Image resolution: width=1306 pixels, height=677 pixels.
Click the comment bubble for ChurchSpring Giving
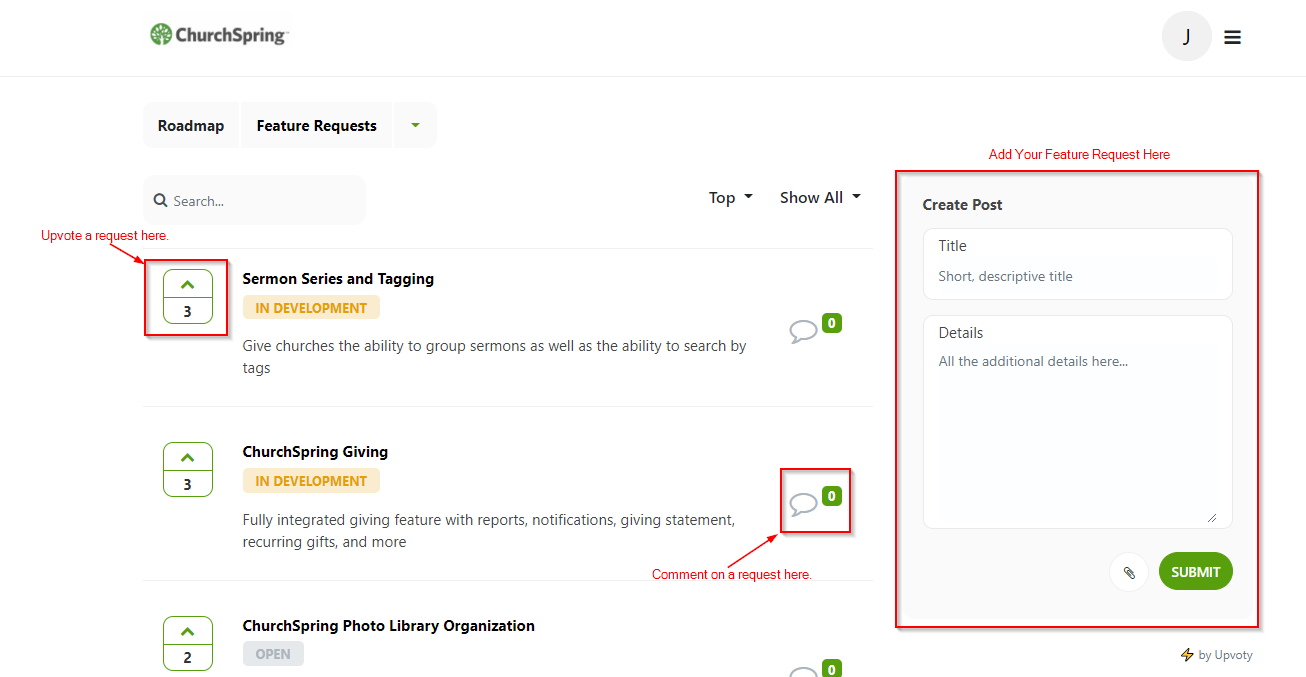click(803, 504)
